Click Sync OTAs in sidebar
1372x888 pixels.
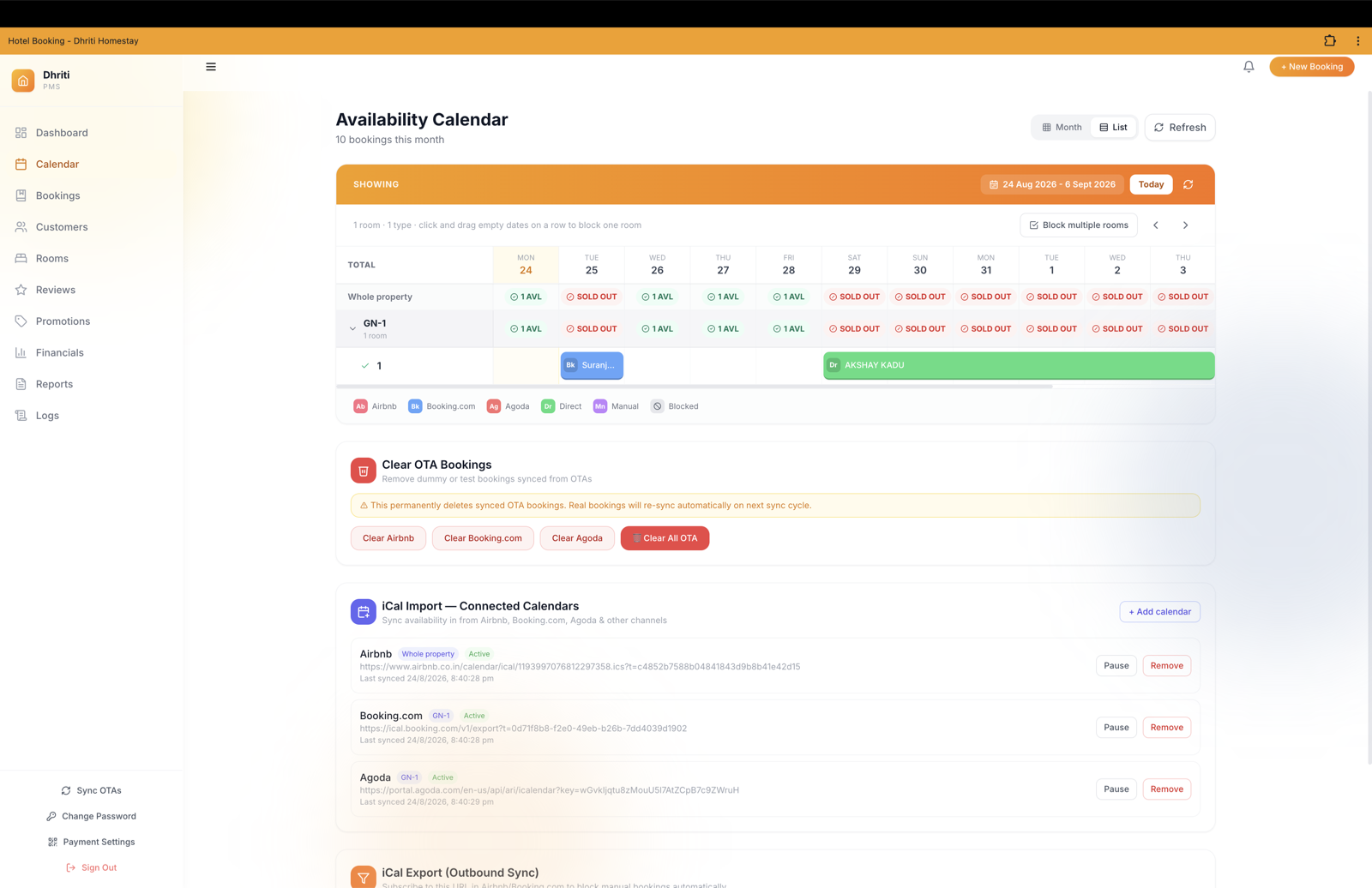click(91, 790)
